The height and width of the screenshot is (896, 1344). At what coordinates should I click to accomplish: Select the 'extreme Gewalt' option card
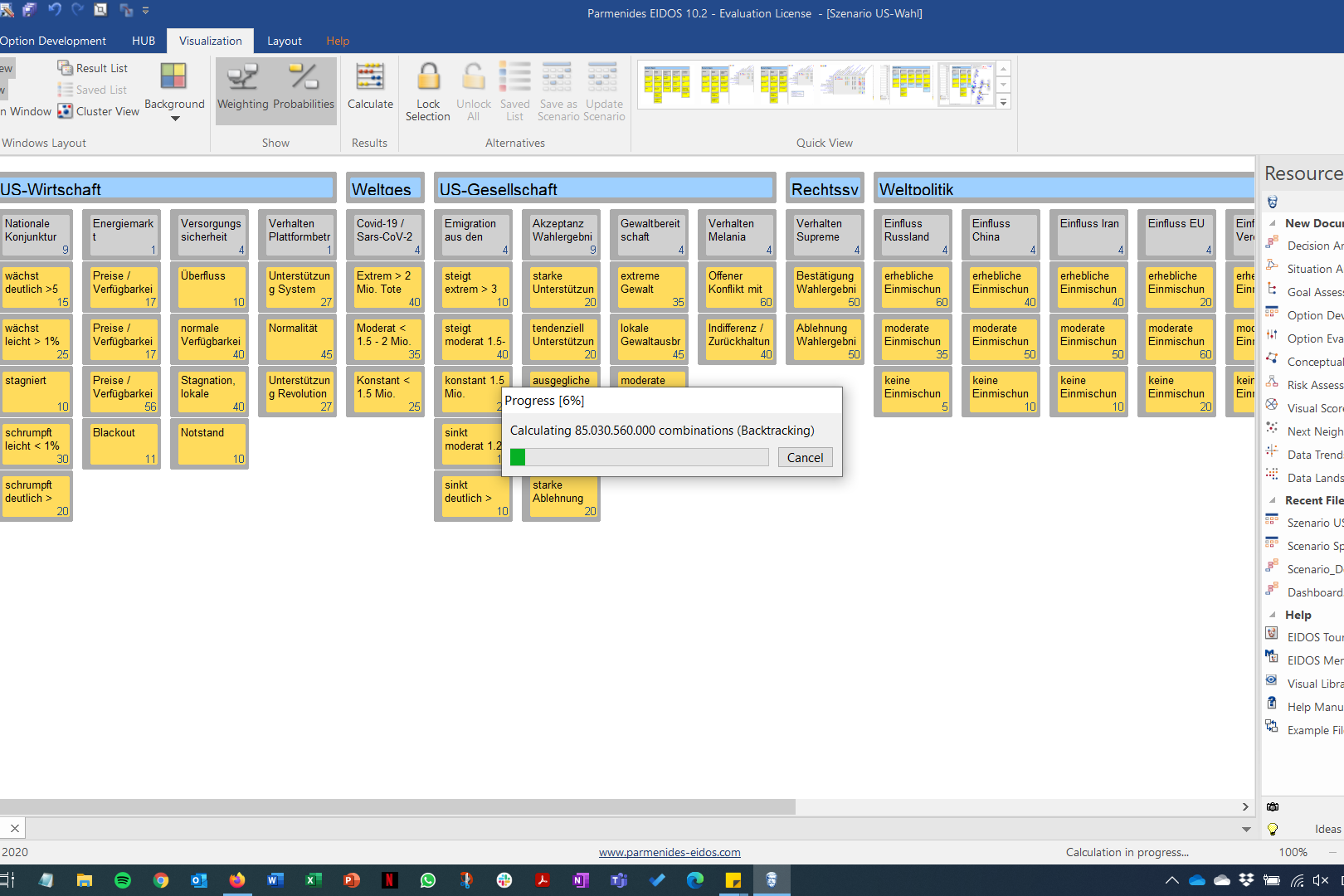(x=649, y=287)
